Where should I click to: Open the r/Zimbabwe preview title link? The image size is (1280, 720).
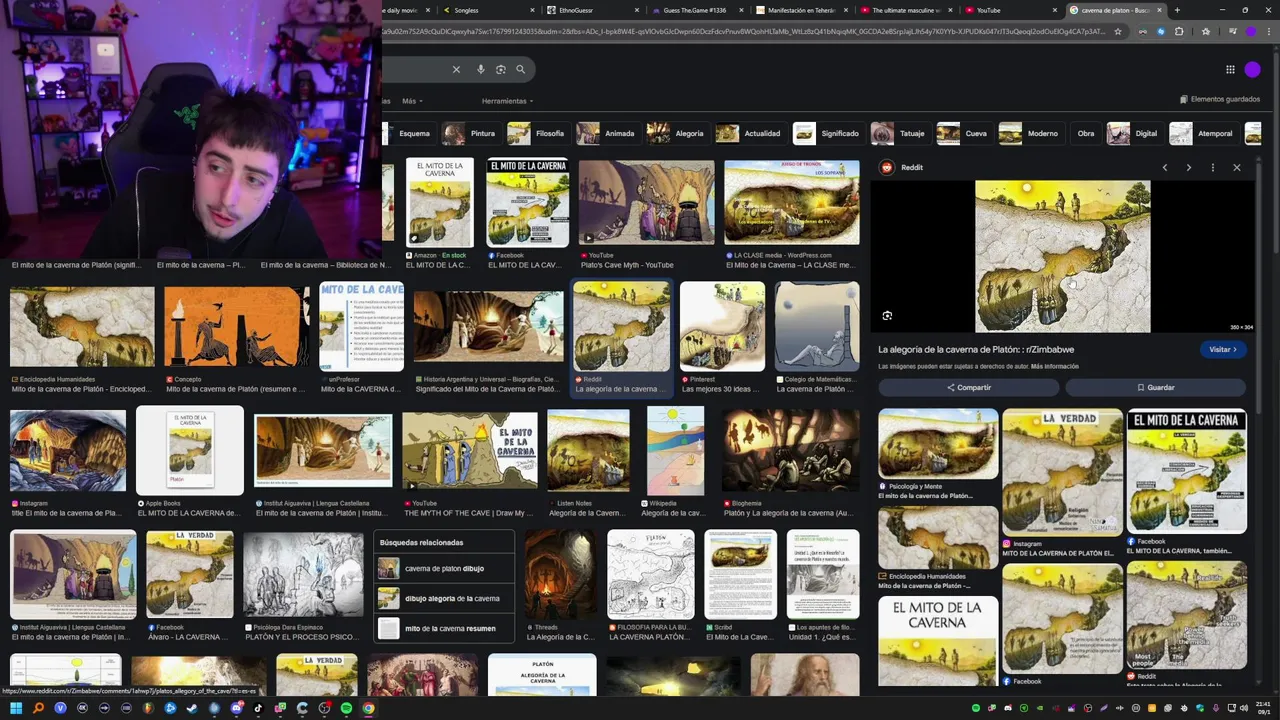point(976,349)
